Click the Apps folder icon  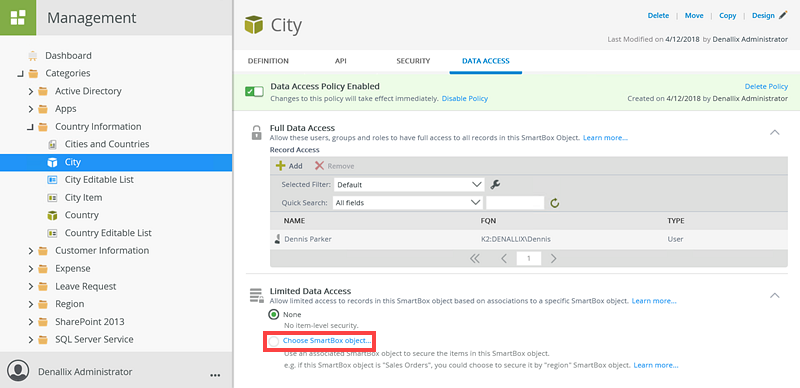pos(44,109)
